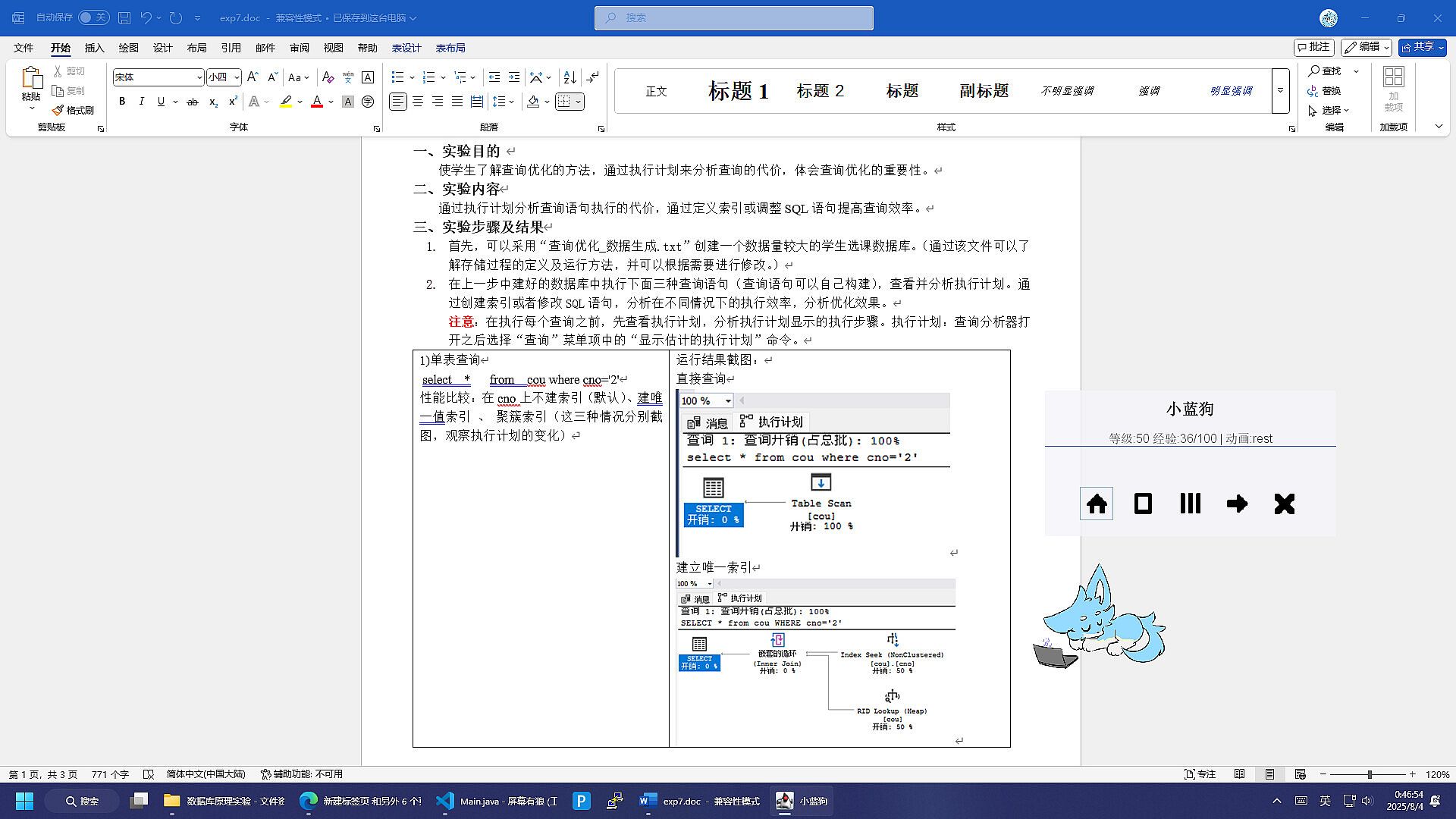Click the bullet list icon

pos(397,77)
